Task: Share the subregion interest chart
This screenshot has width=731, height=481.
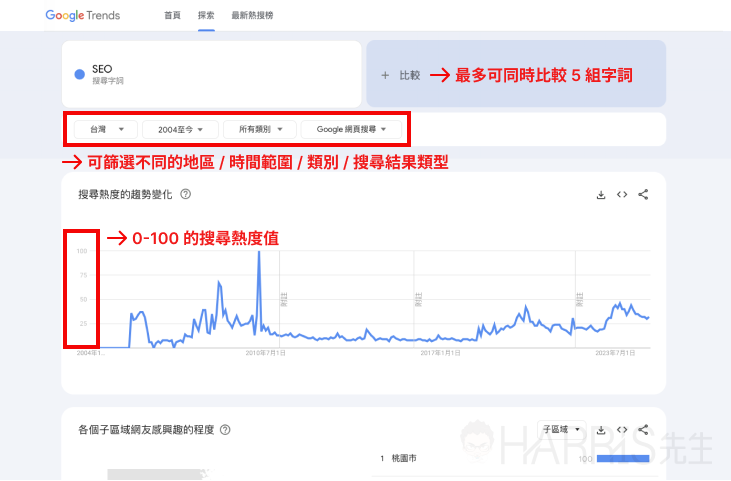Action: [x=643, y=430]
